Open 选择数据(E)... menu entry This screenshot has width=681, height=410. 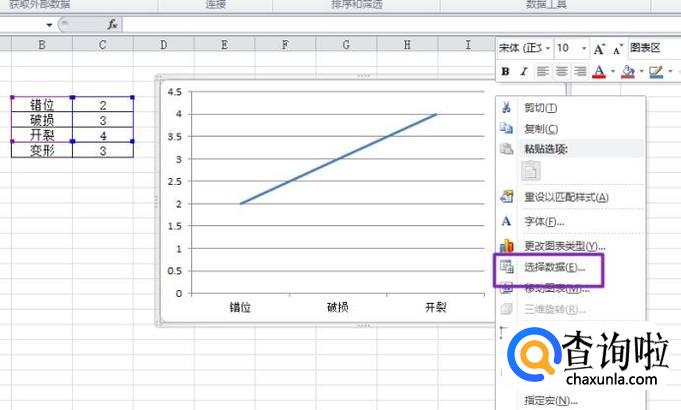click(554, 267)
